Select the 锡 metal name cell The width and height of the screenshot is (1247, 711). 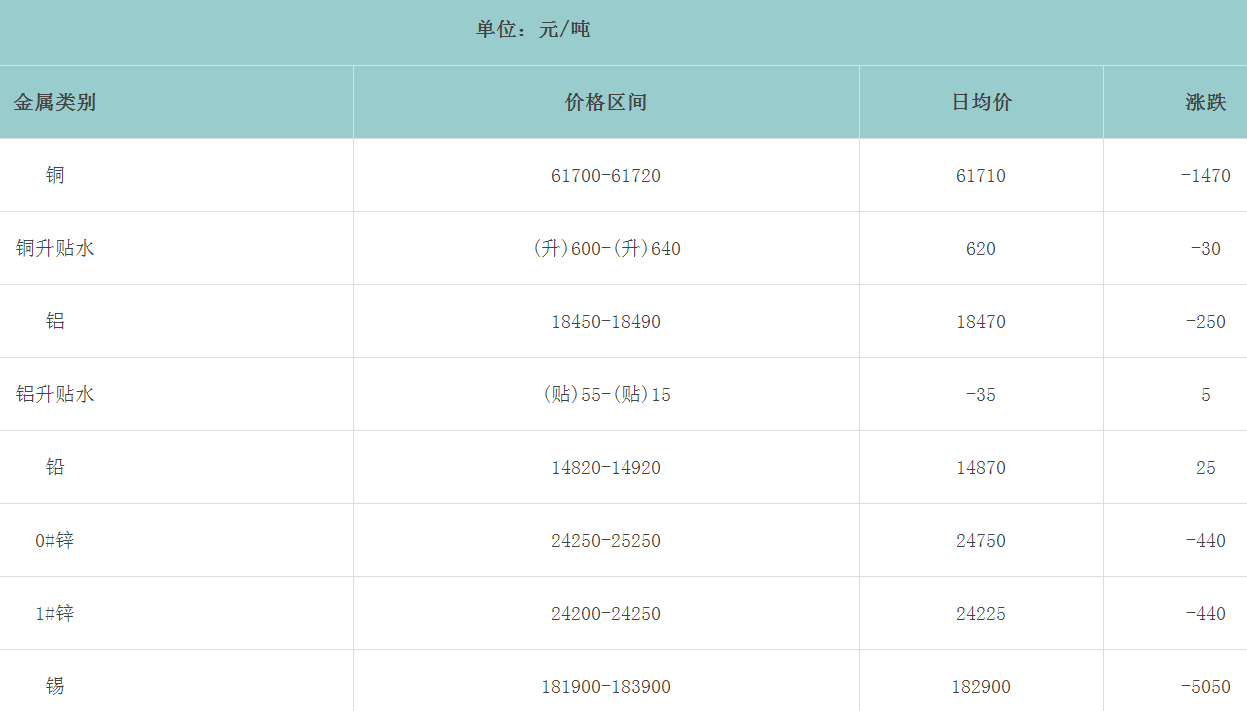click(55, 686)
